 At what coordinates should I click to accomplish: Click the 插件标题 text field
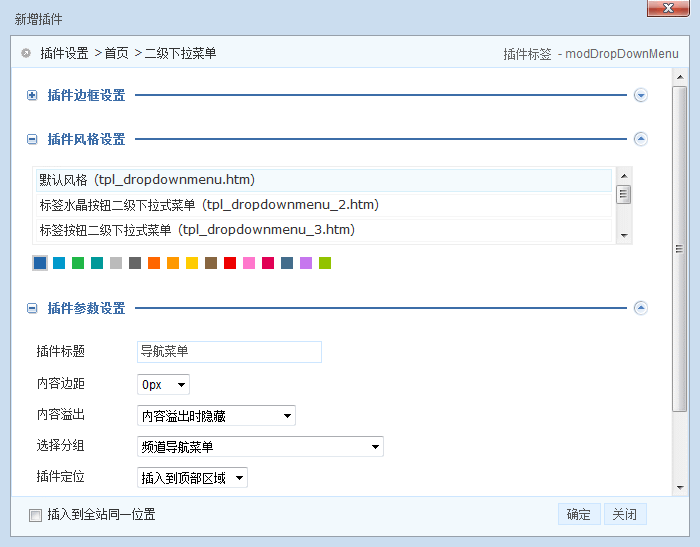(229, 352)
